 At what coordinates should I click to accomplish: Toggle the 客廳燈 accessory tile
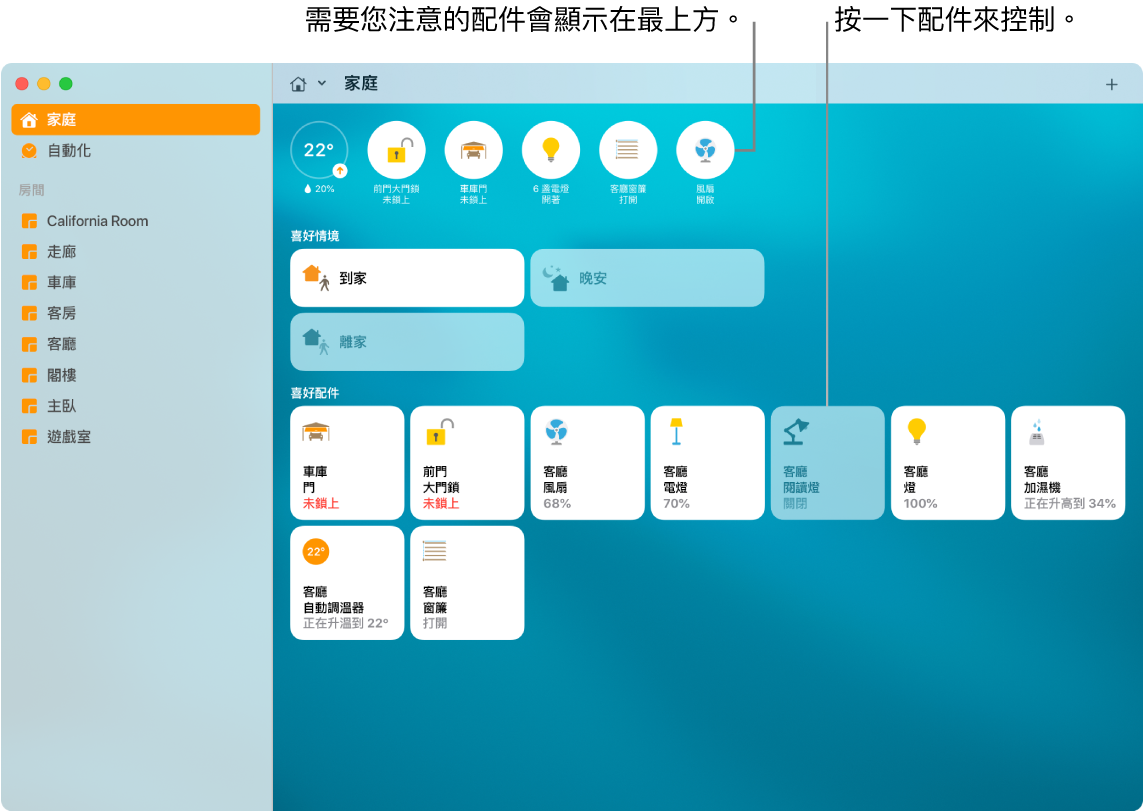[x=947, y=462]
